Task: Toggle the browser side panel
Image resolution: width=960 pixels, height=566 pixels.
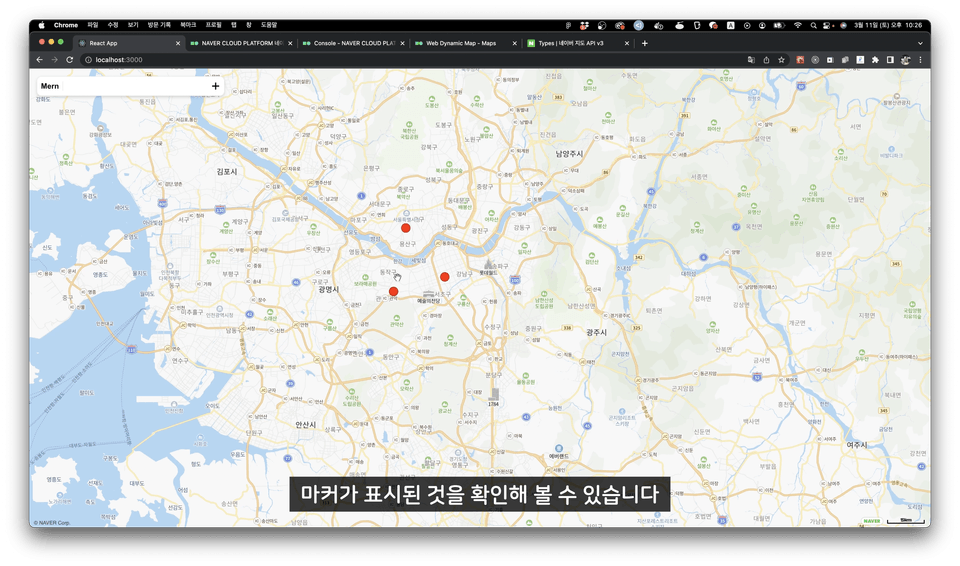Action: click(890, 60)
